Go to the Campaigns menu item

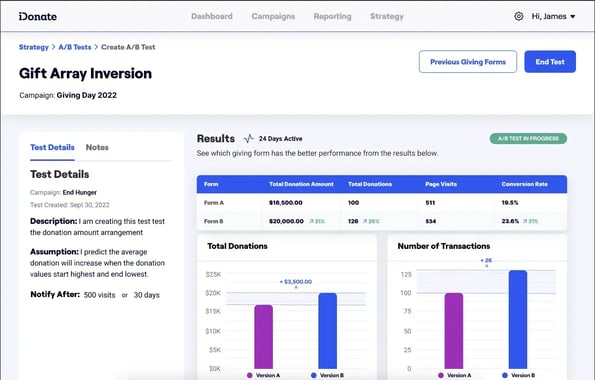(273, 16)
